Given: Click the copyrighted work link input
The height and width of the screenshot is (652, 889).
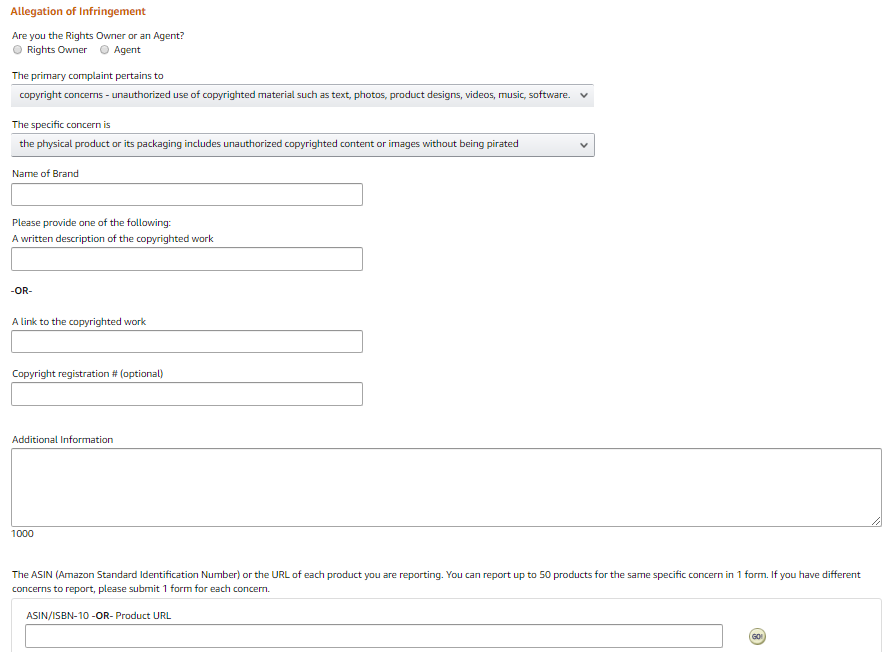Looking at the screenshot, I should pyautogui.click(x=187, y=341).
